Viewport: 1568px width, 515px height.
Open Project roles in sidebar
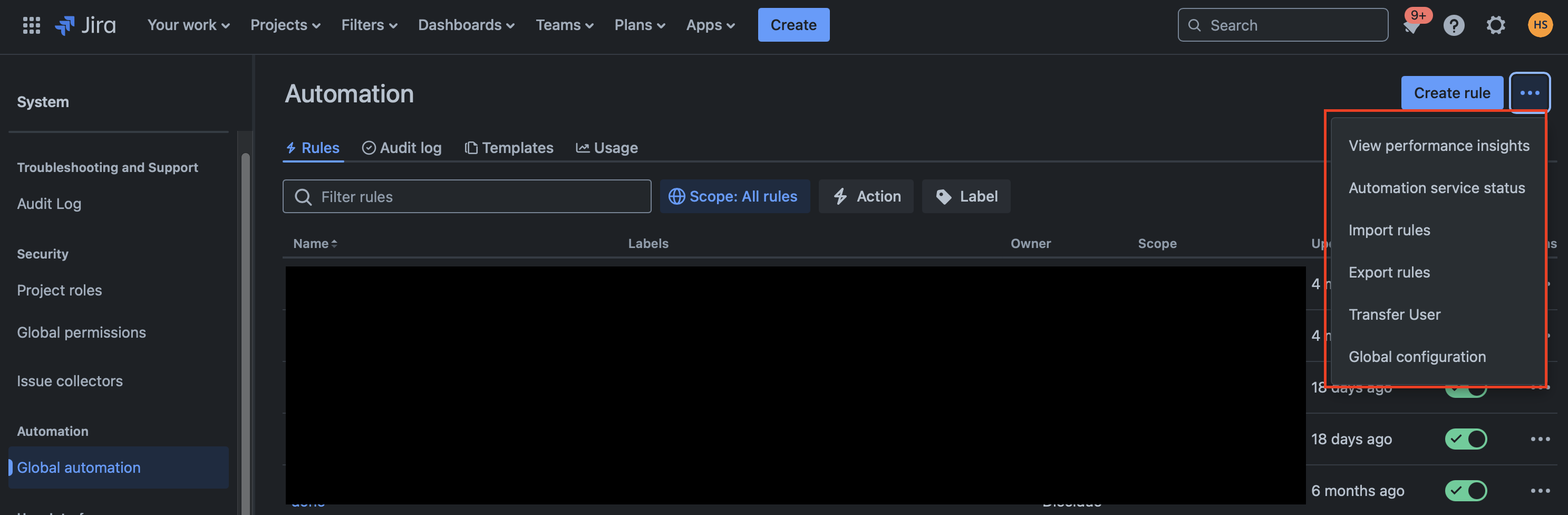pos(59,291)
